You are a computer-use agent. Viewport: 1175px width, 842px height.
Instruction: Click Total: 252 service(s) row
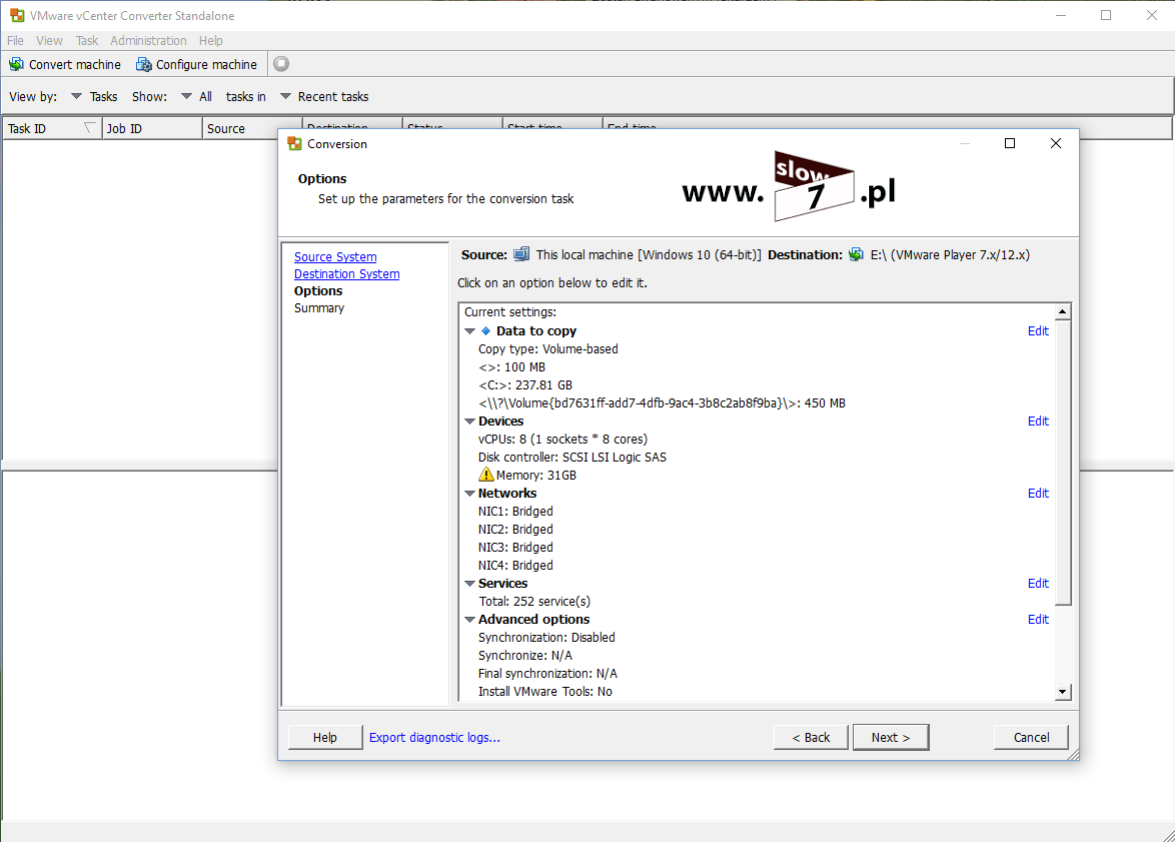pyautogui.click(x=535, y=602)
